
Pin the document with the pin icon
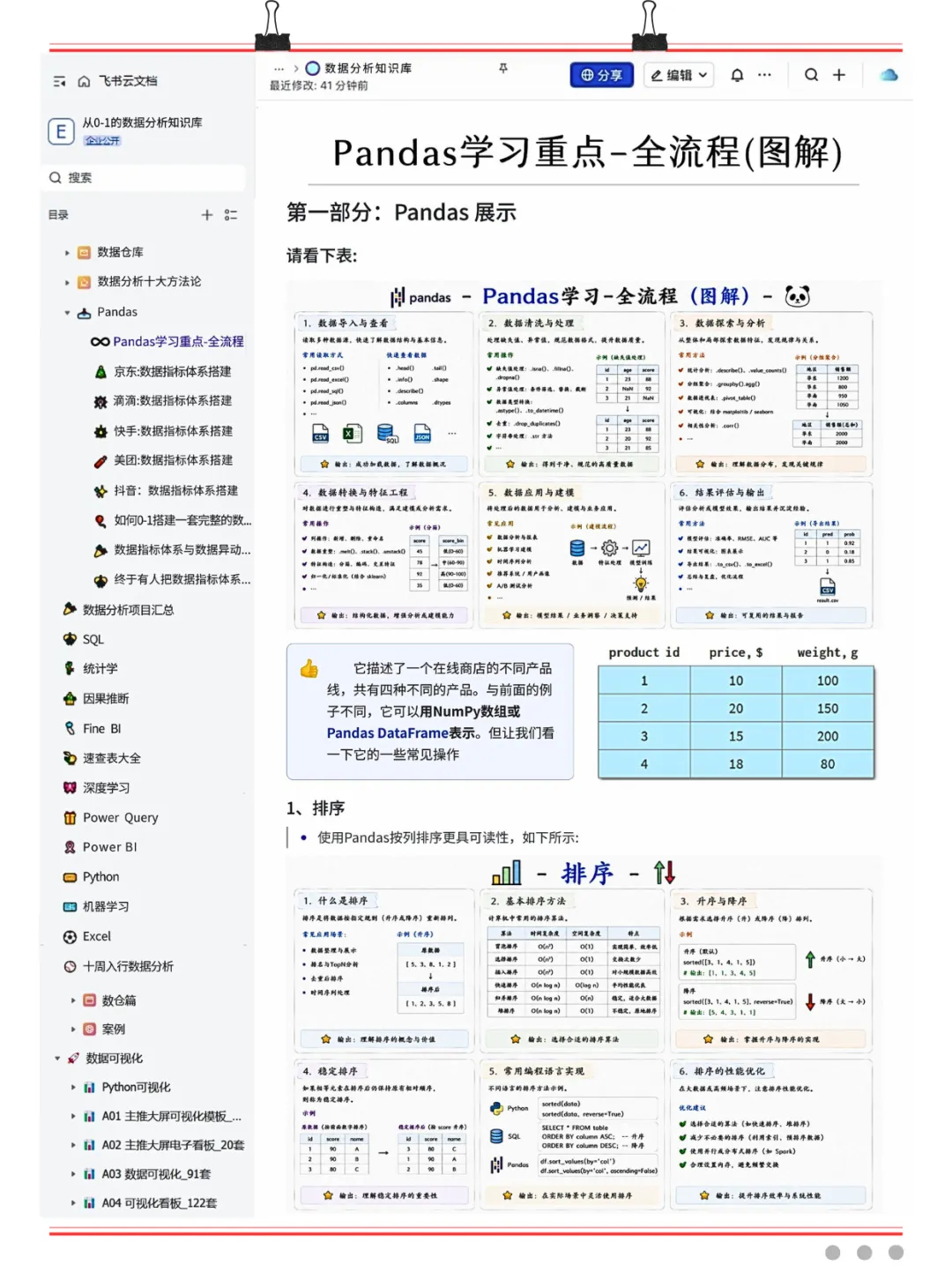503,68
